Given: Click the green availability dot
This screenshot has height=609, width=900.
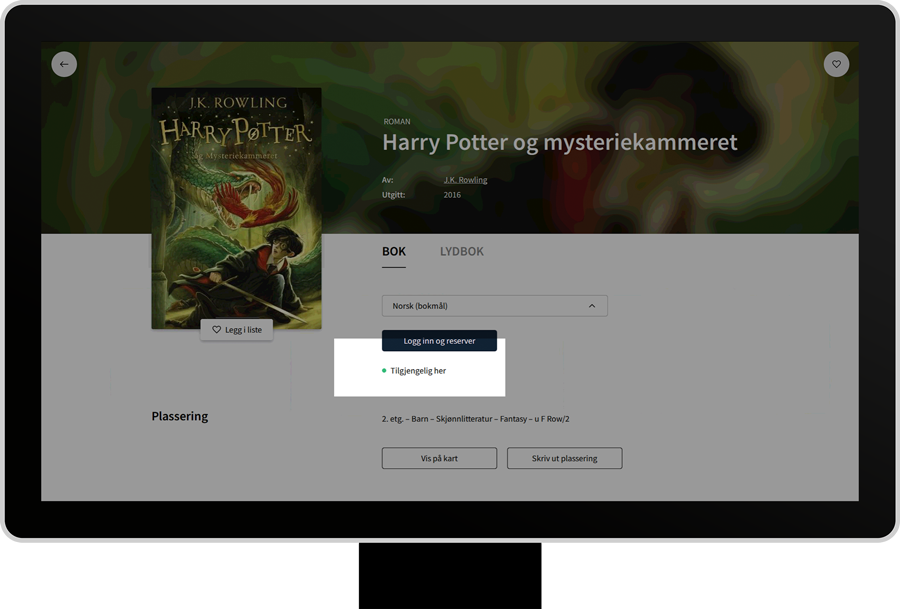Looking at the screenshot, I should pos(384,371).
